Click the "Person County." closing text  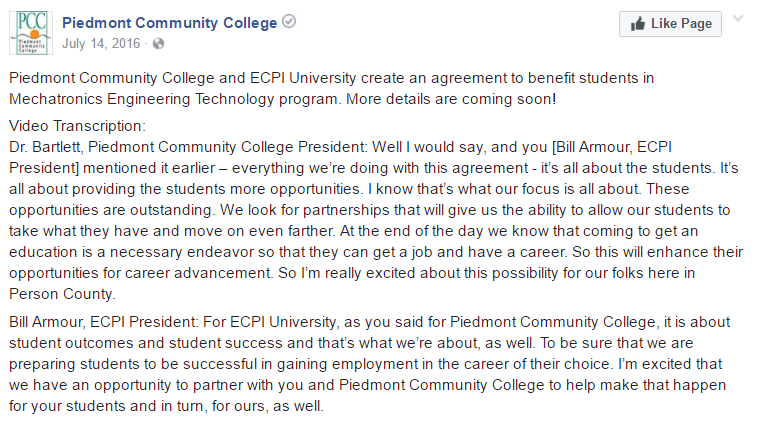[x=62, y=294]
